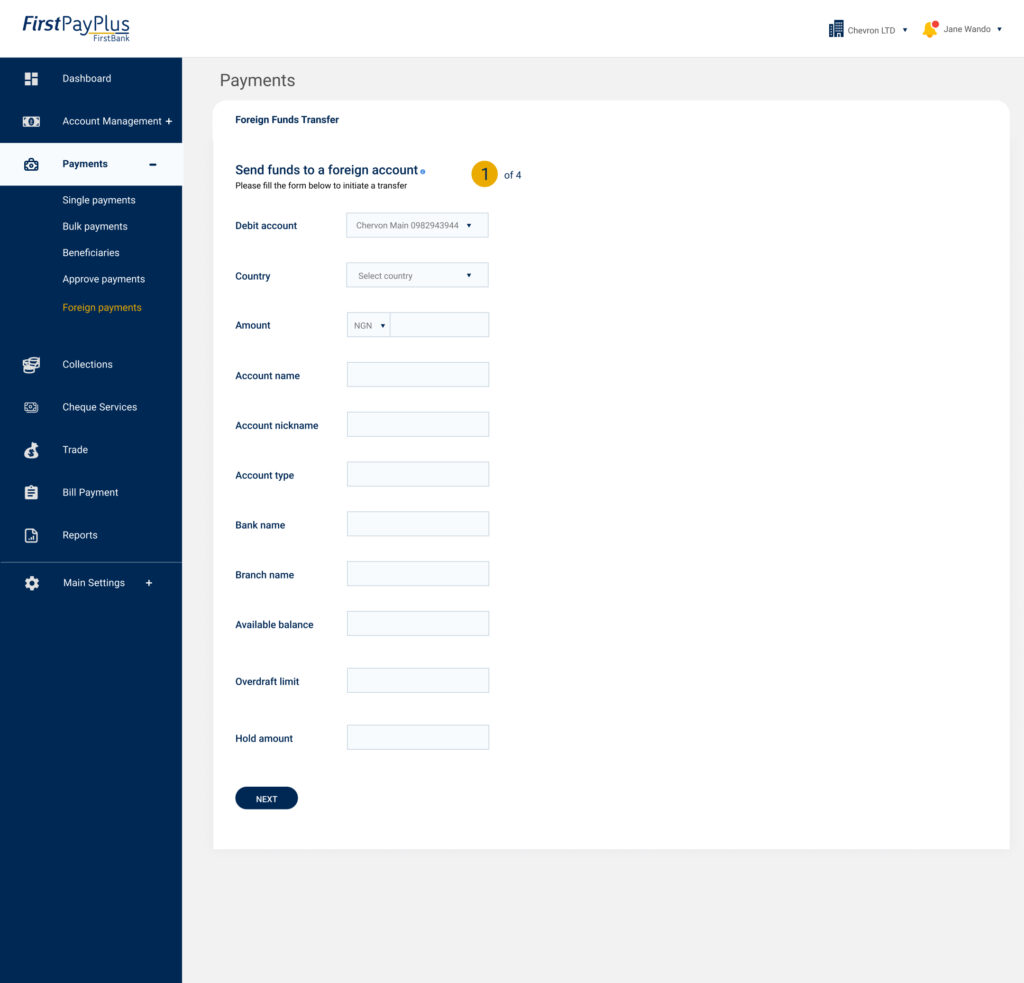Open the NGN currency dropdown
The height and width of the screenshot is (983, 1024).
[368, 325]
